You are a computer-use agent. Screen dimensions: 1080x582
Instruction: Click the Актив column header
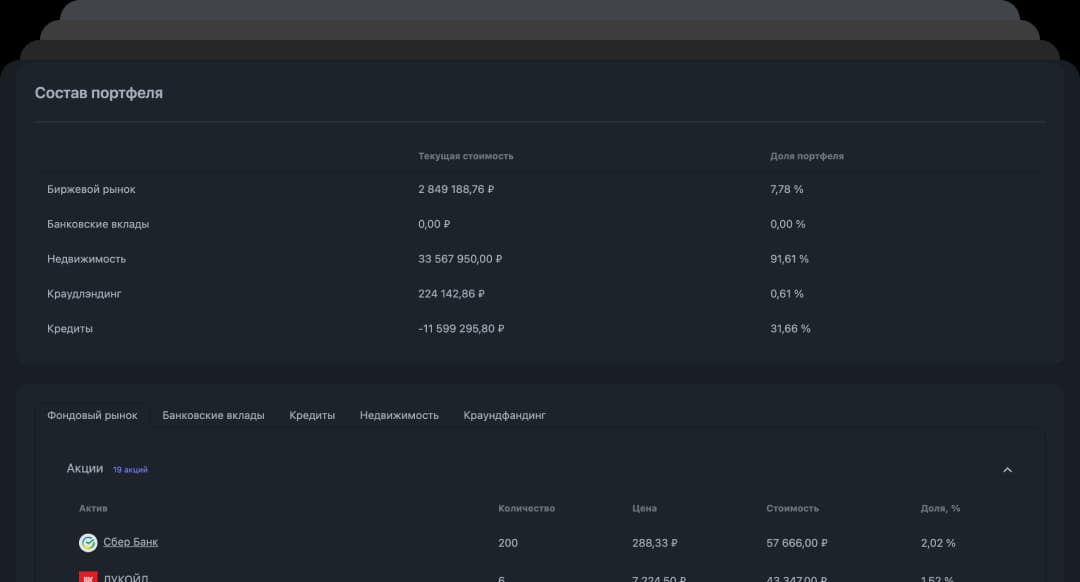point(93,508)
